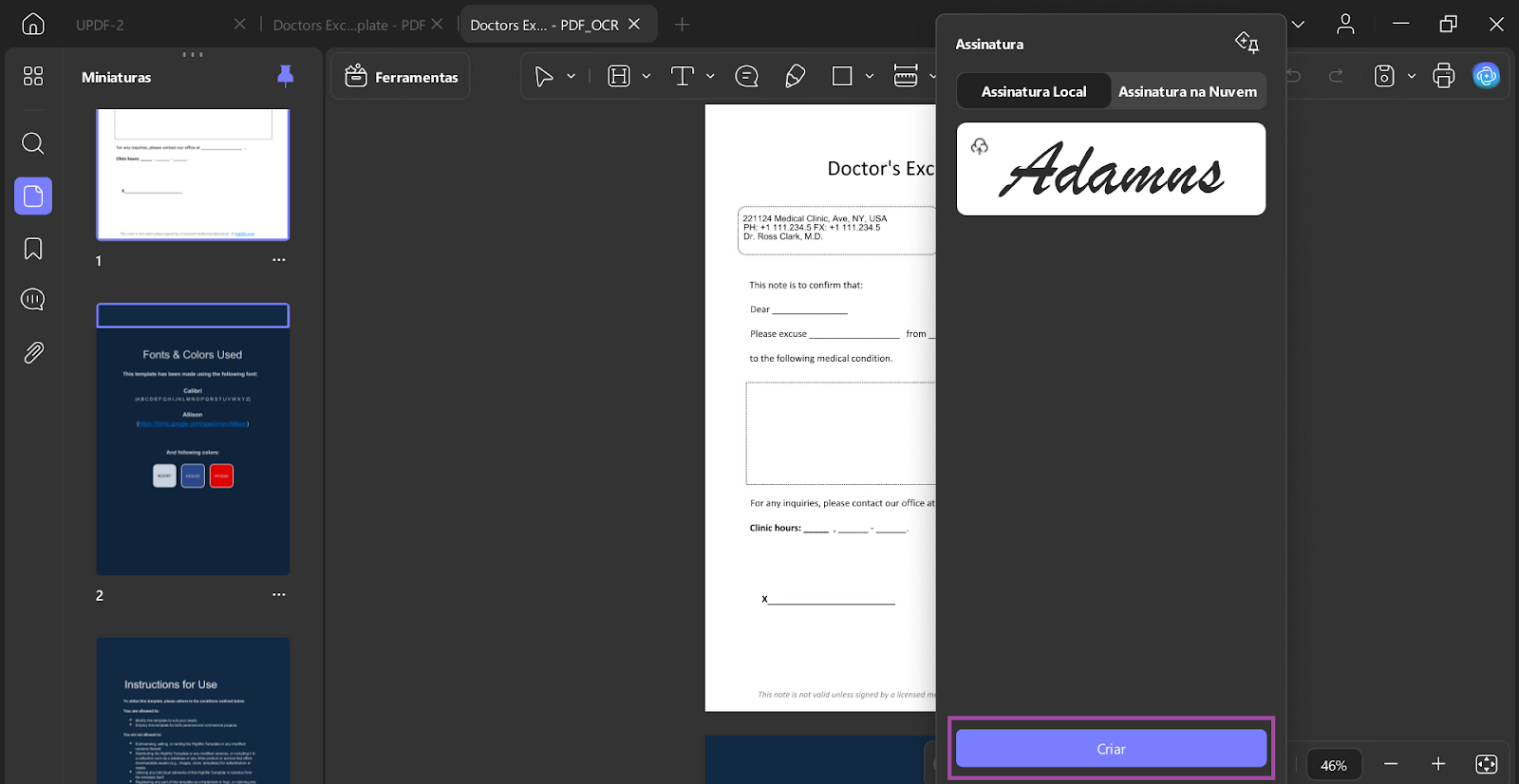Open the user account profile
Image resolution: width=1519 pixels, height=784 pixels.
tap(1345, 25)
